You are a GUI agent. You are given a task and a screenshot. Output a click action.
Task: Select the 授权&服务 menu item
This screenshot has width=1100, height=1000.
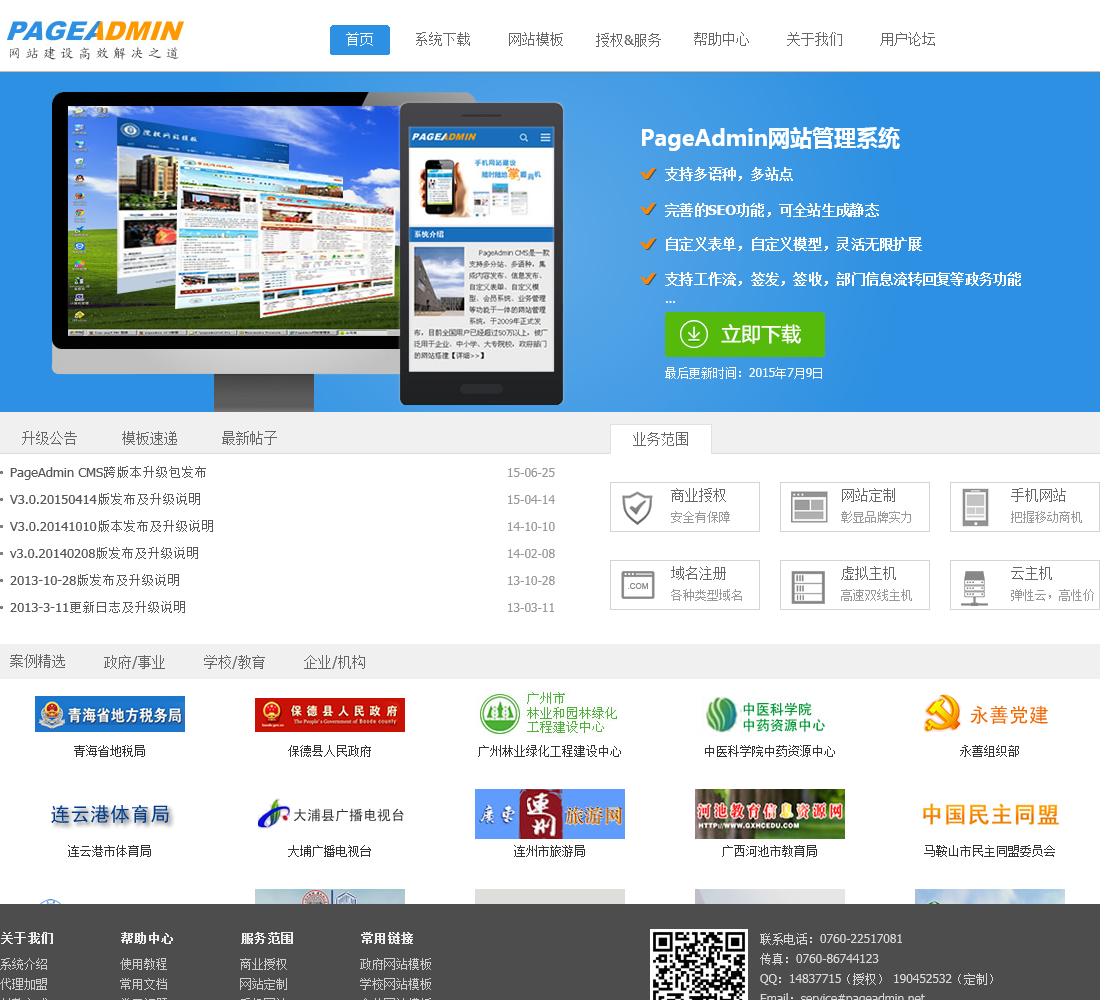coord(629,40)
